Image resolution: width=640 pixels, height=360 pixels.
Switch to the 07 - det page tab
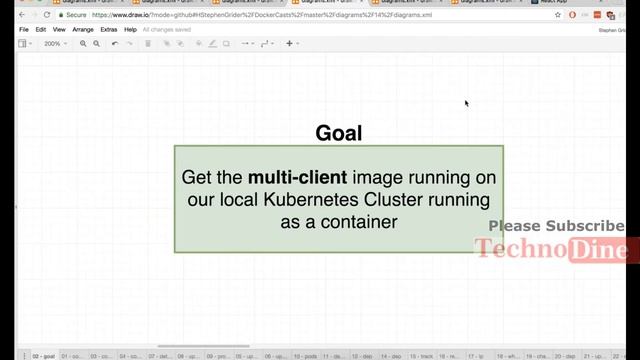tap(160, 356)
